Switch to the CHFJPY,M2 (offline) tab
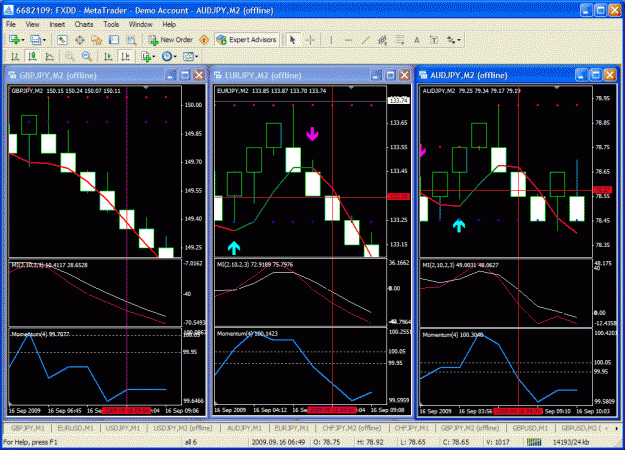 [x=352, y=428]
